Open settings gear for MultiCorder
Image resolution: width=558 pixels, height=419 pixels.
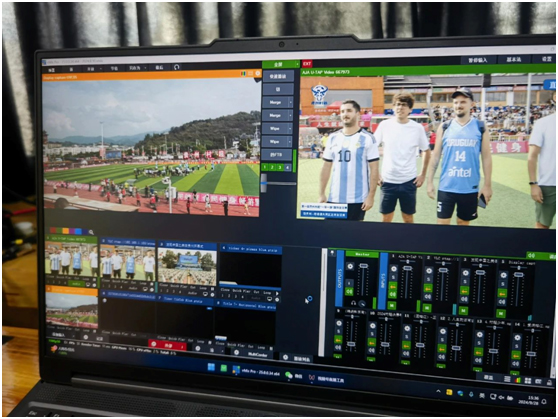click(236, 352)
